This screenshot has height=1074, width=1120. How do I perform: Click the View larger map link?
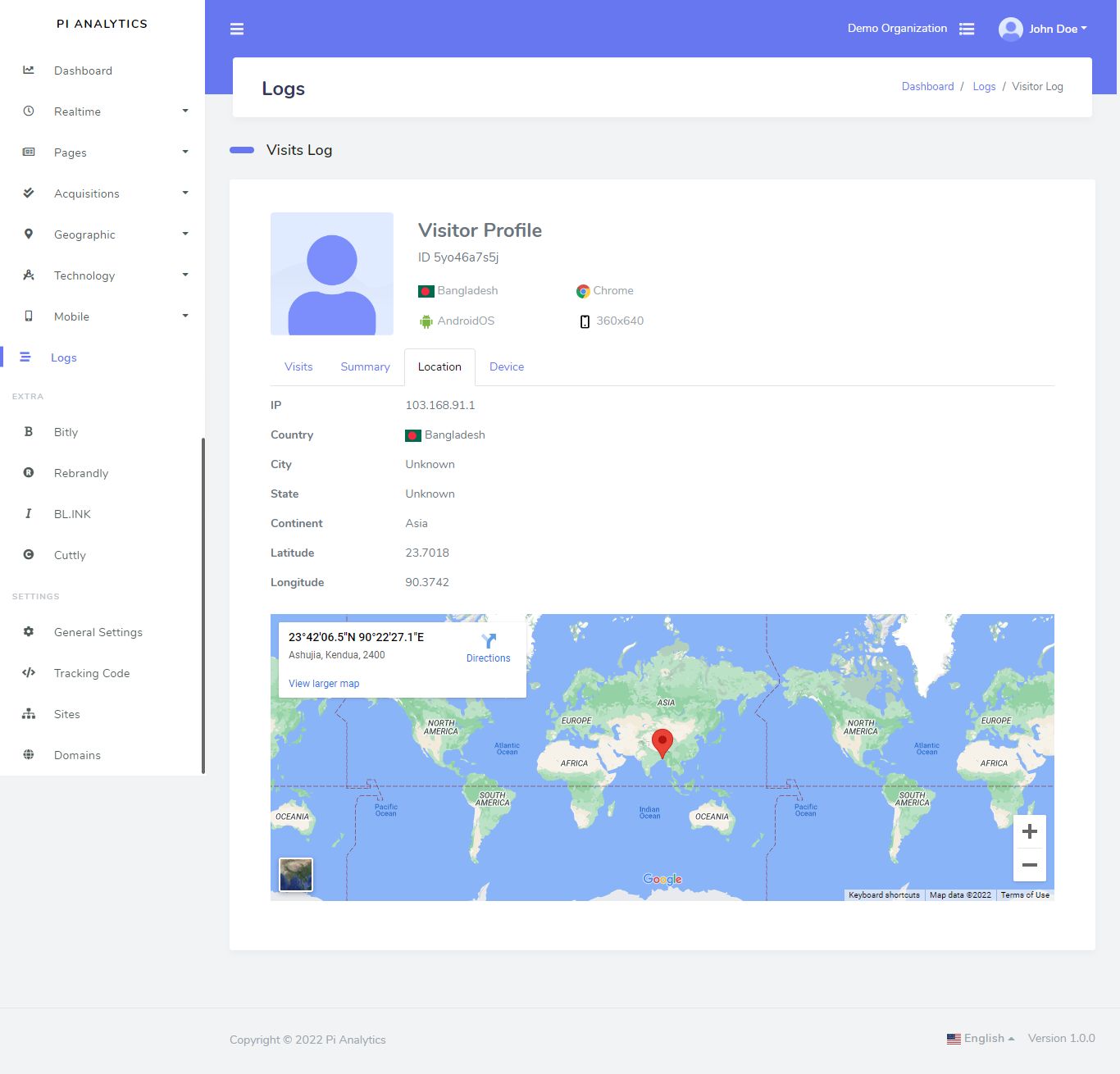point(324,684)
